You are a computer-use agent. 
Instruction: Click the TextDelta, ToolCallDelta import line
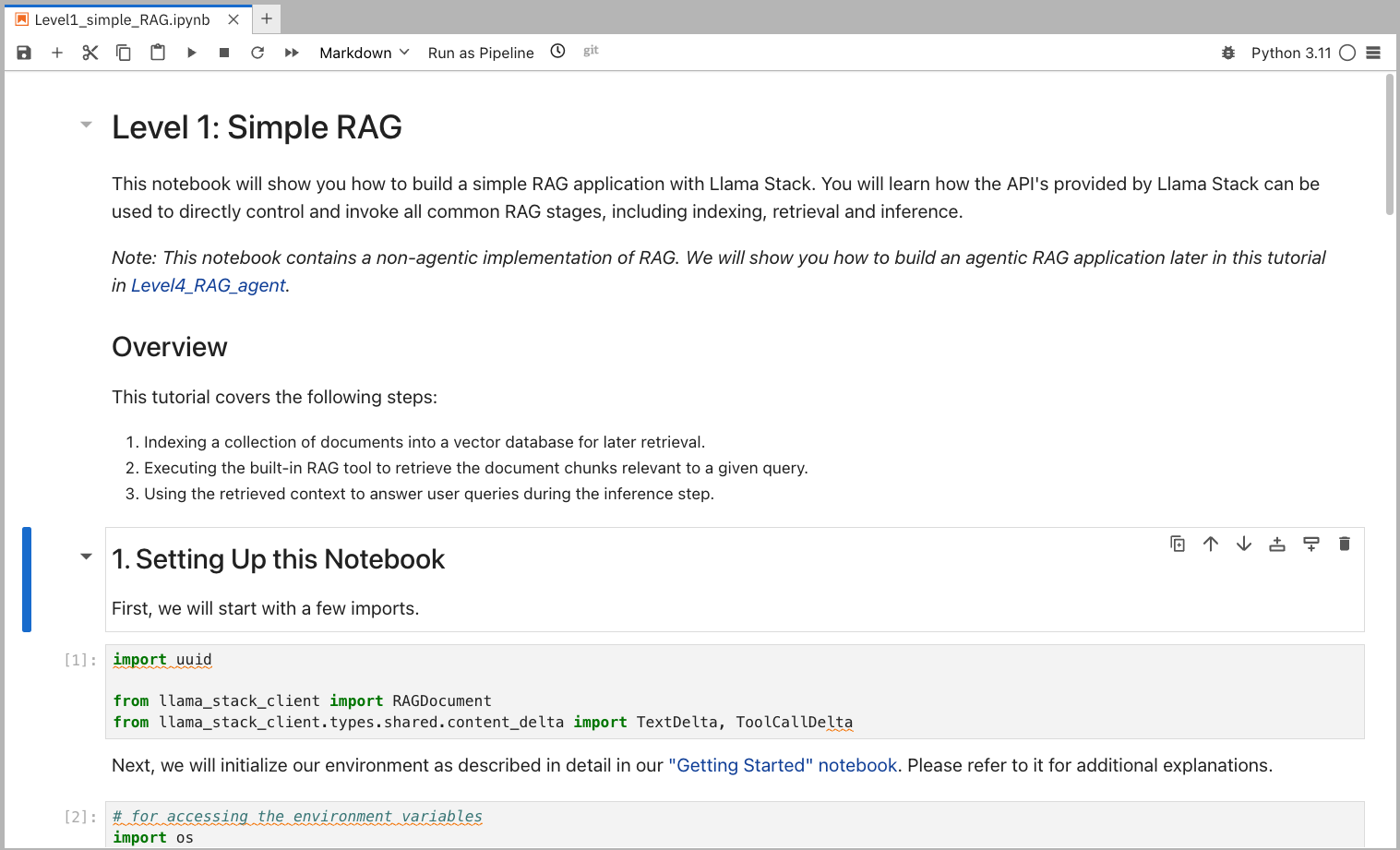[x=483, y=723]
